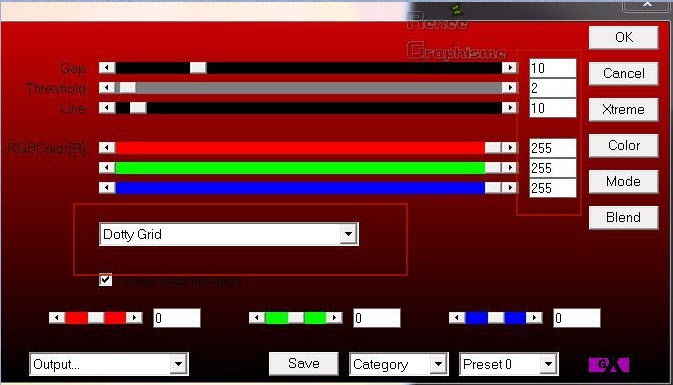Click the Threshold slider handle
The image size is (673, 385).
coord(127,88)
